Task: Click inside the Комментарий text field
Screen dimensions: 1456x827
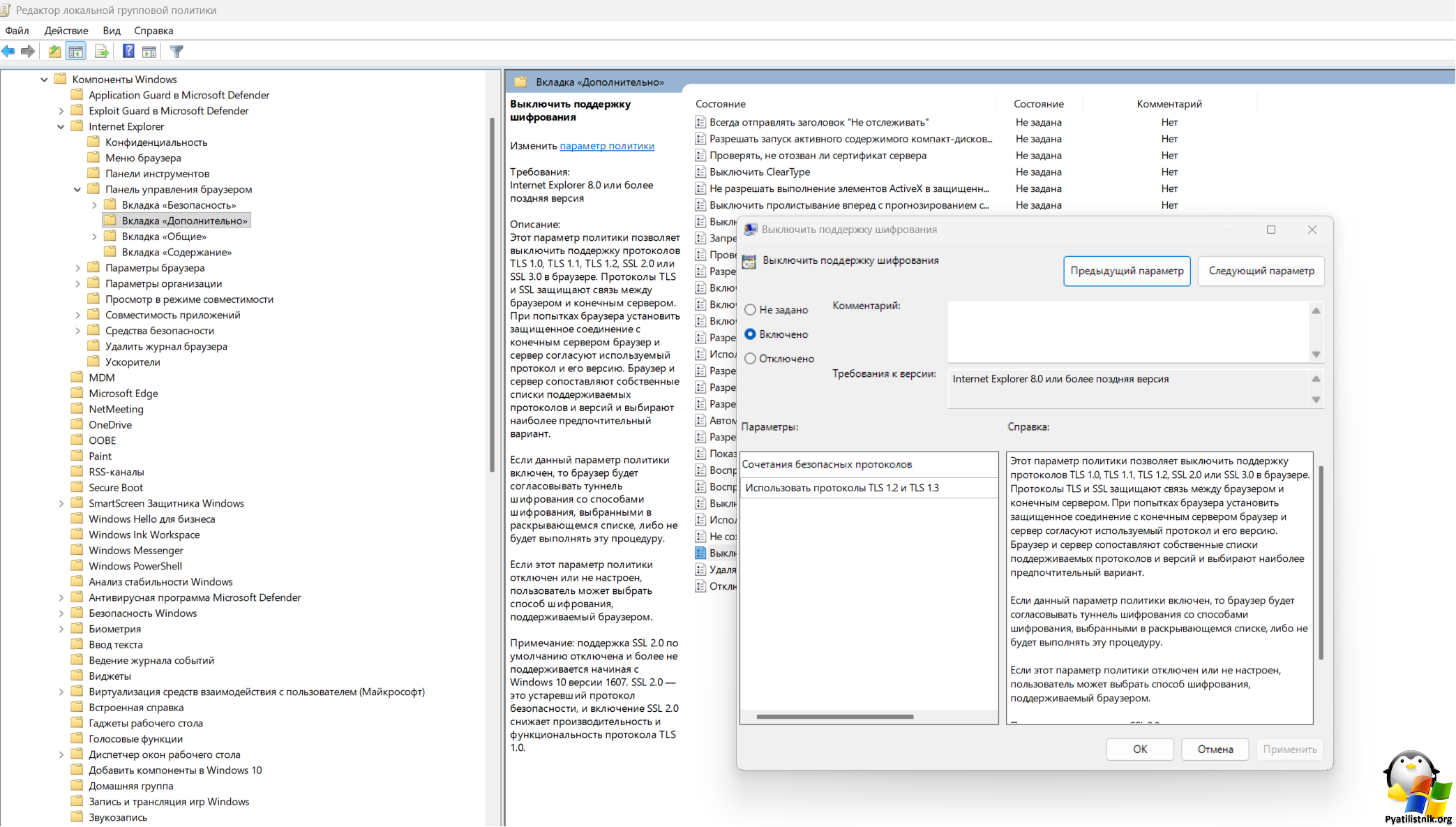Action: (1127, 331)
